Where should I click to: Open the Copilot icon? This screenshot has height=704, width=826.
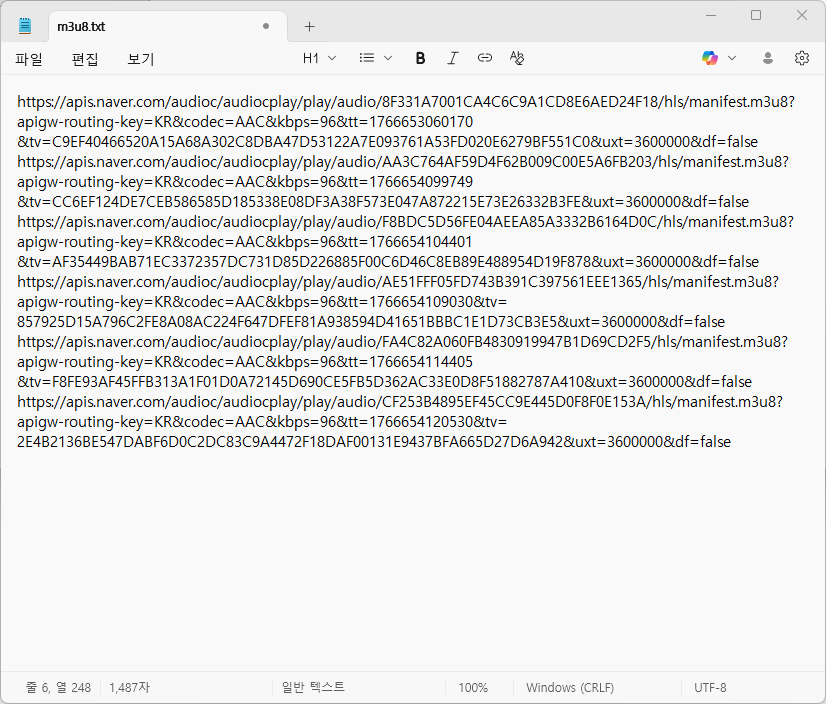(710, 58)
